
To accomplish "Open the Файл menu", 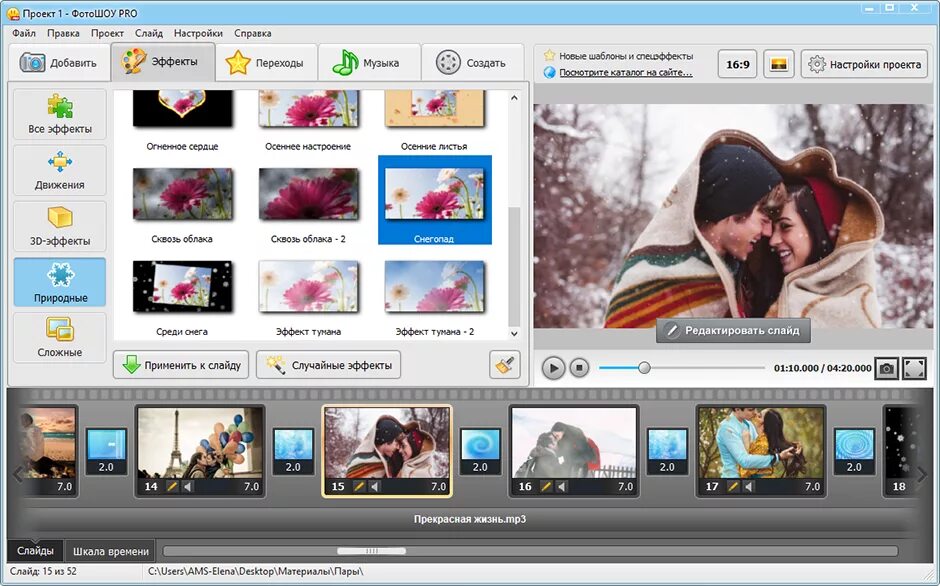I will click(24, 33).
